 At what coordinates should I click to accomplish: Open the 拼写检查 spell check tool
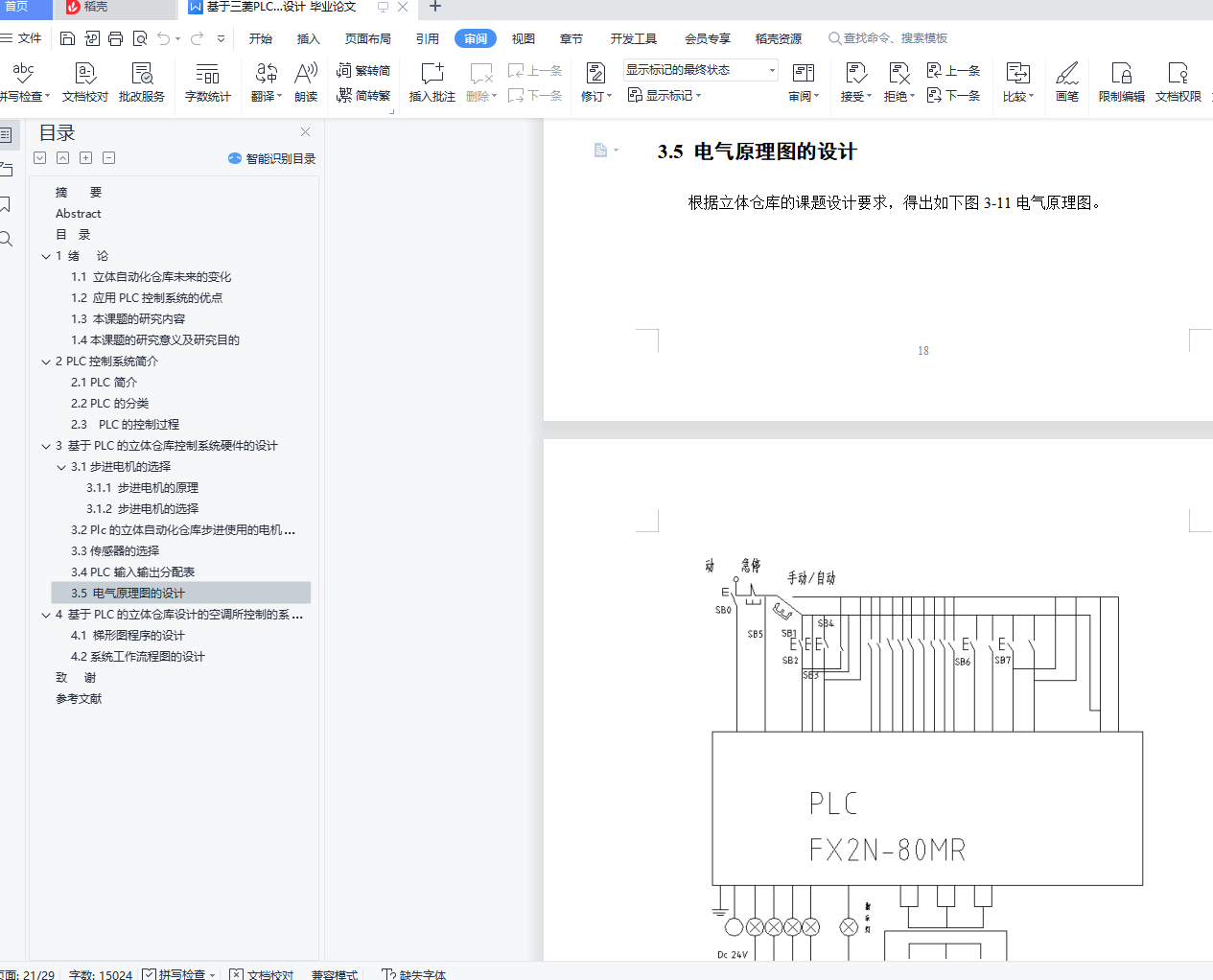pyautogui.click(x=23, y=82)
